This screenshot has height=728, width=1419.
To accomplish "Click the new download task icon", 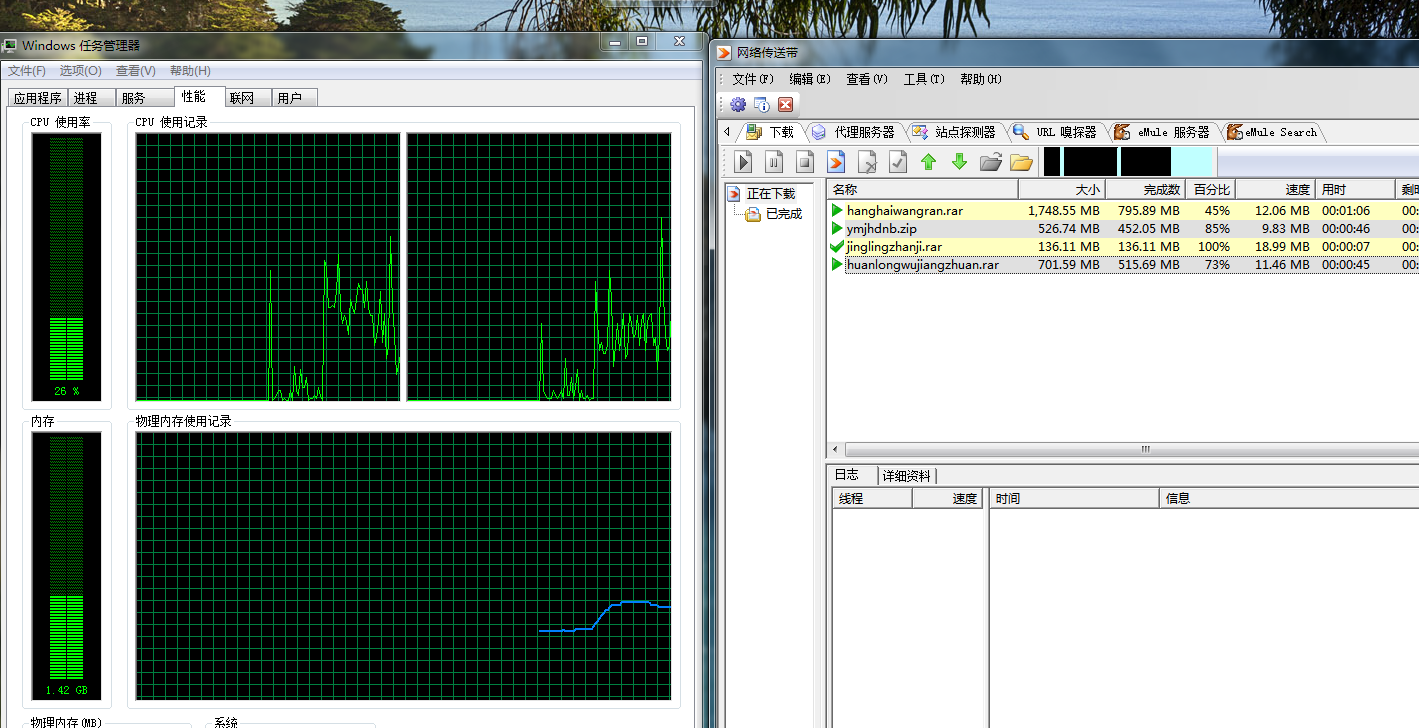I will click(x=836, y=162).
